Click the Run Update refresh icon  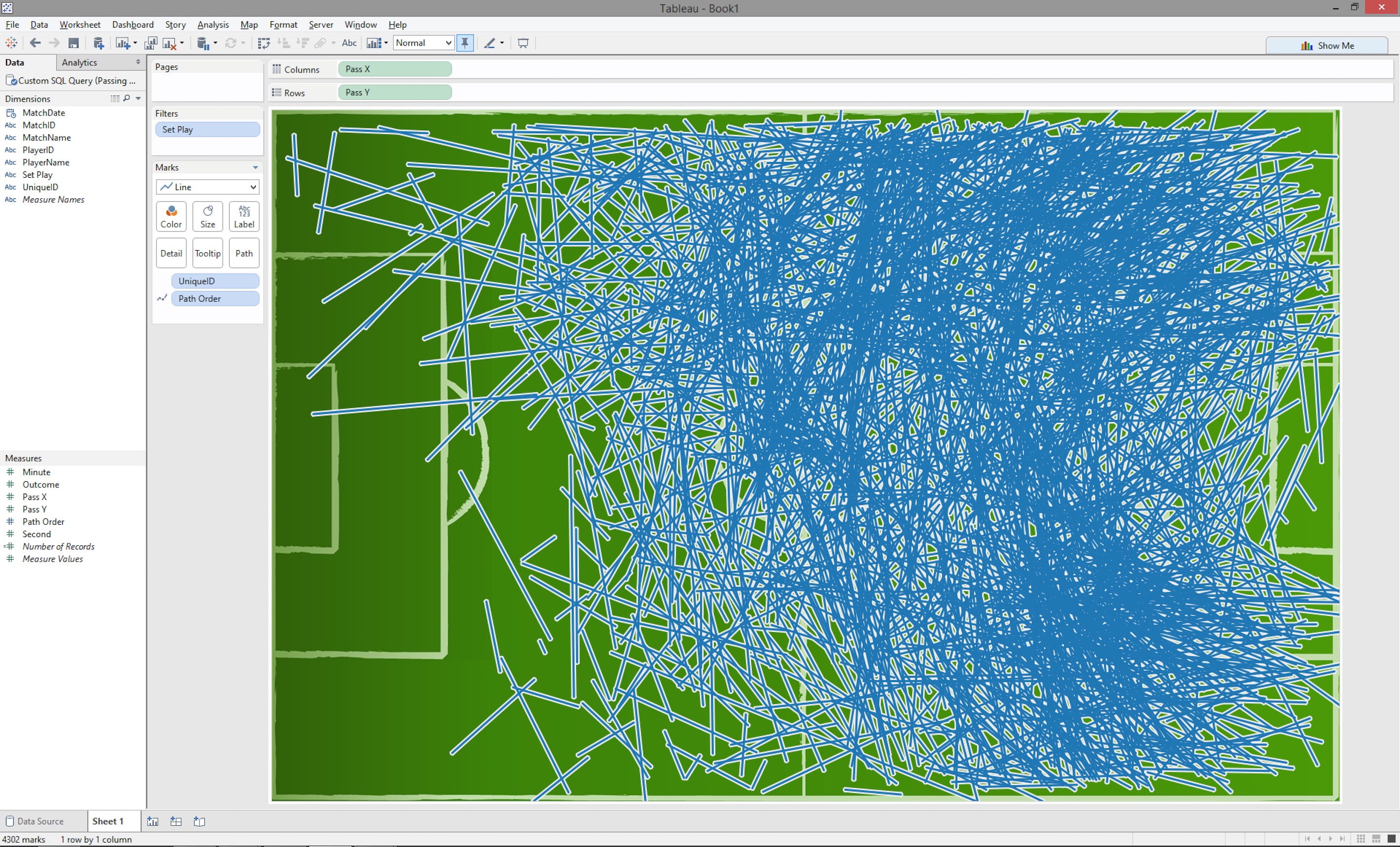[x=231, y=42]
